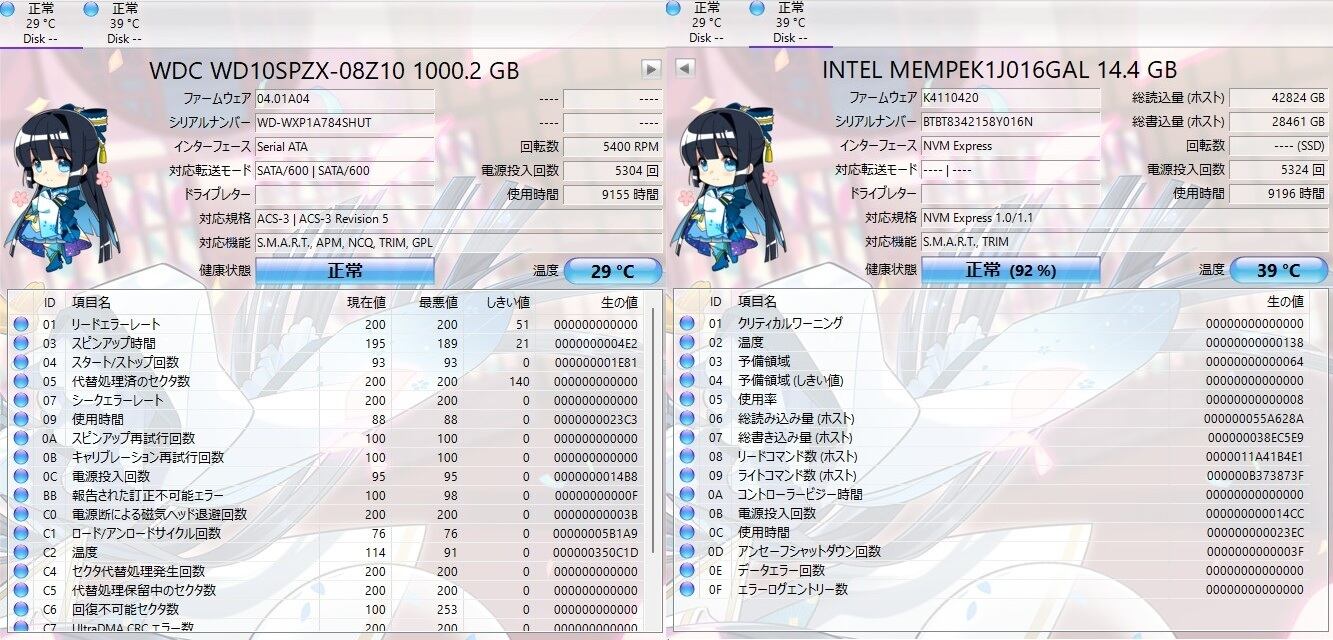Screen dimensions: 1333x640
Task: Select 39 °C disk tab in INTEL window
Action: [x=790, y=23]
